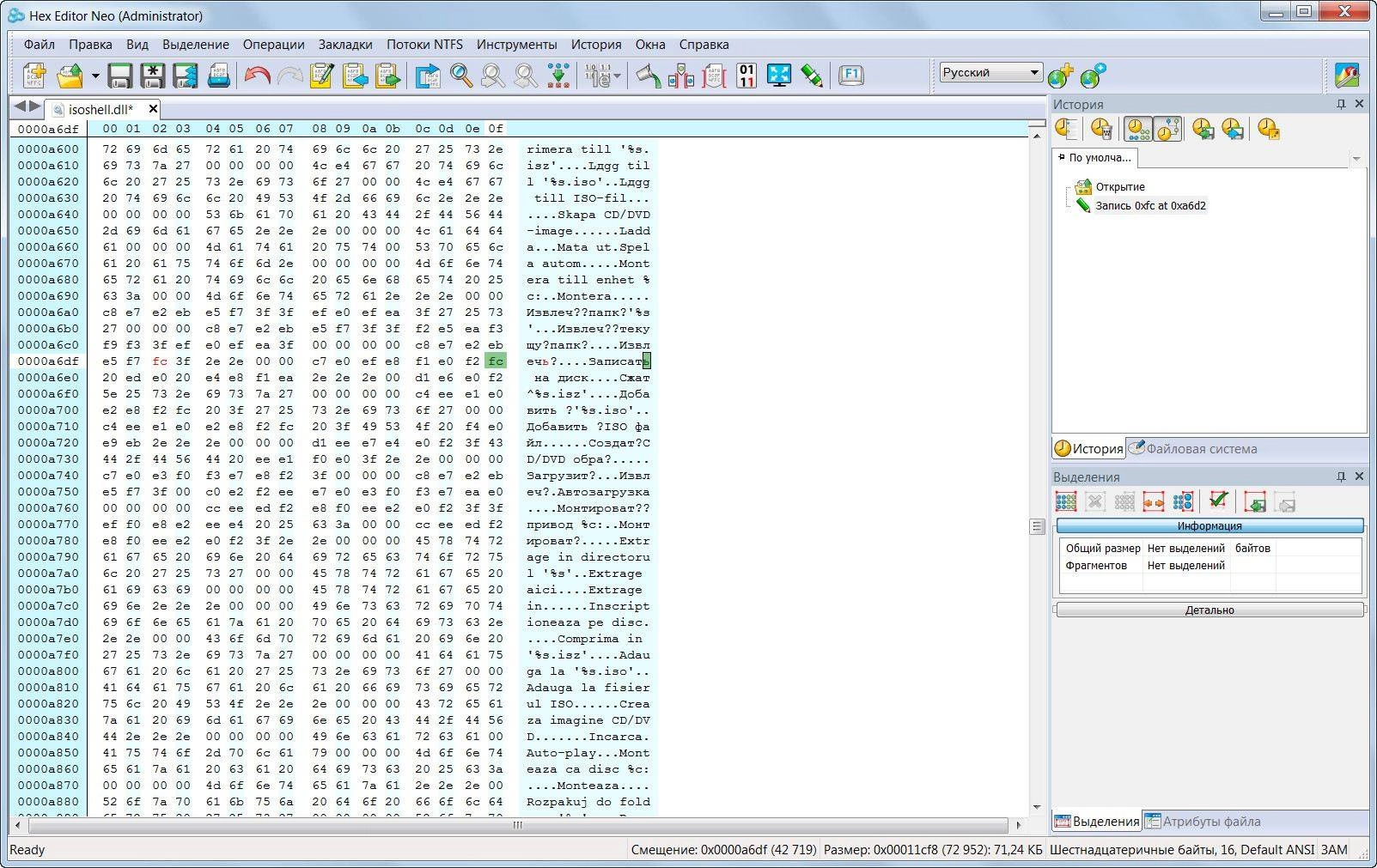The width and height of the screenshot is (1377, 868).
Task: Click the Fill bucket tool icon
Action: (649, 76)
